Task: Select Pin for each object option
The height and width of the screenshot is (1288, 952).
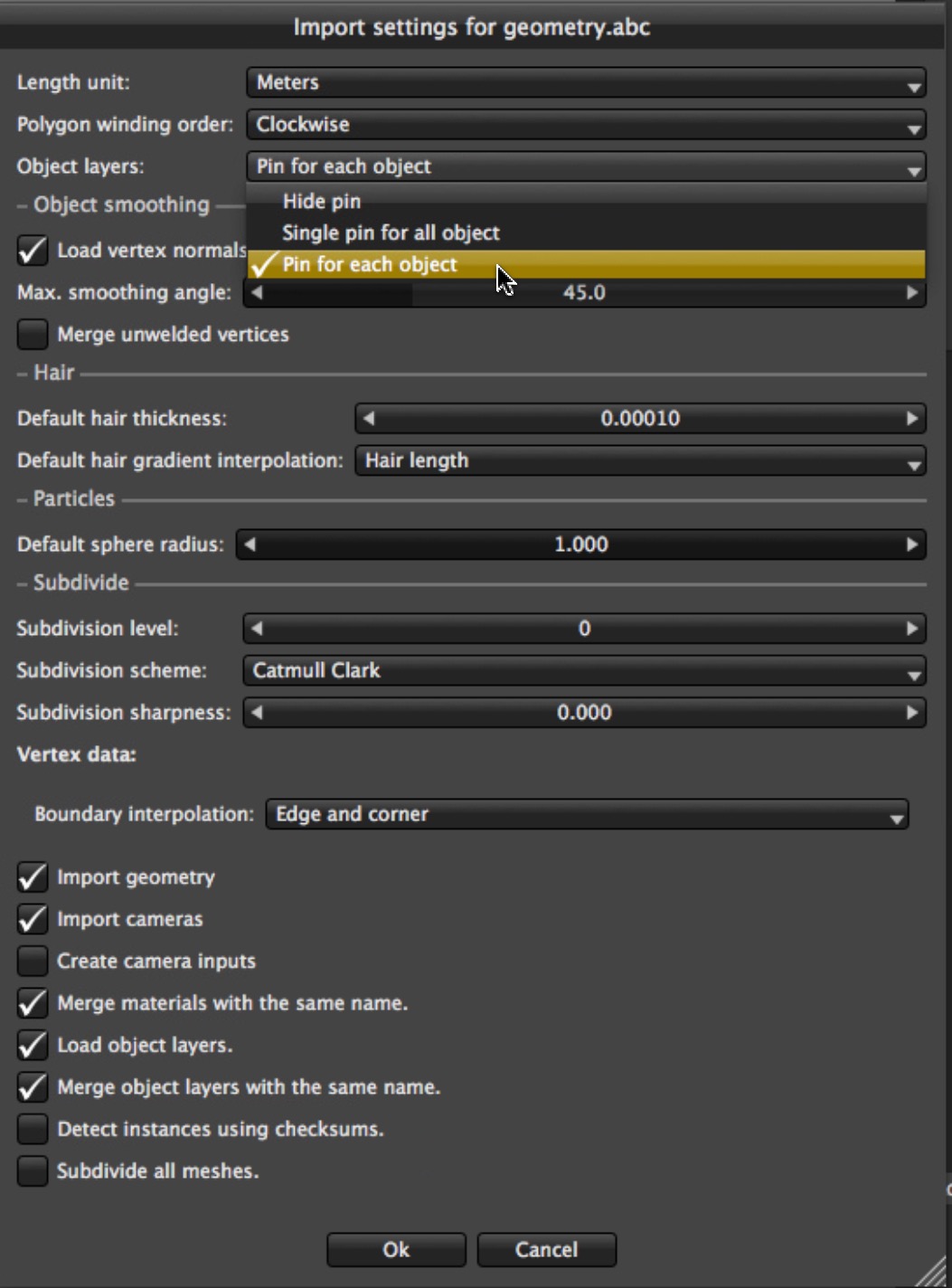Action: tap(586, 265)
